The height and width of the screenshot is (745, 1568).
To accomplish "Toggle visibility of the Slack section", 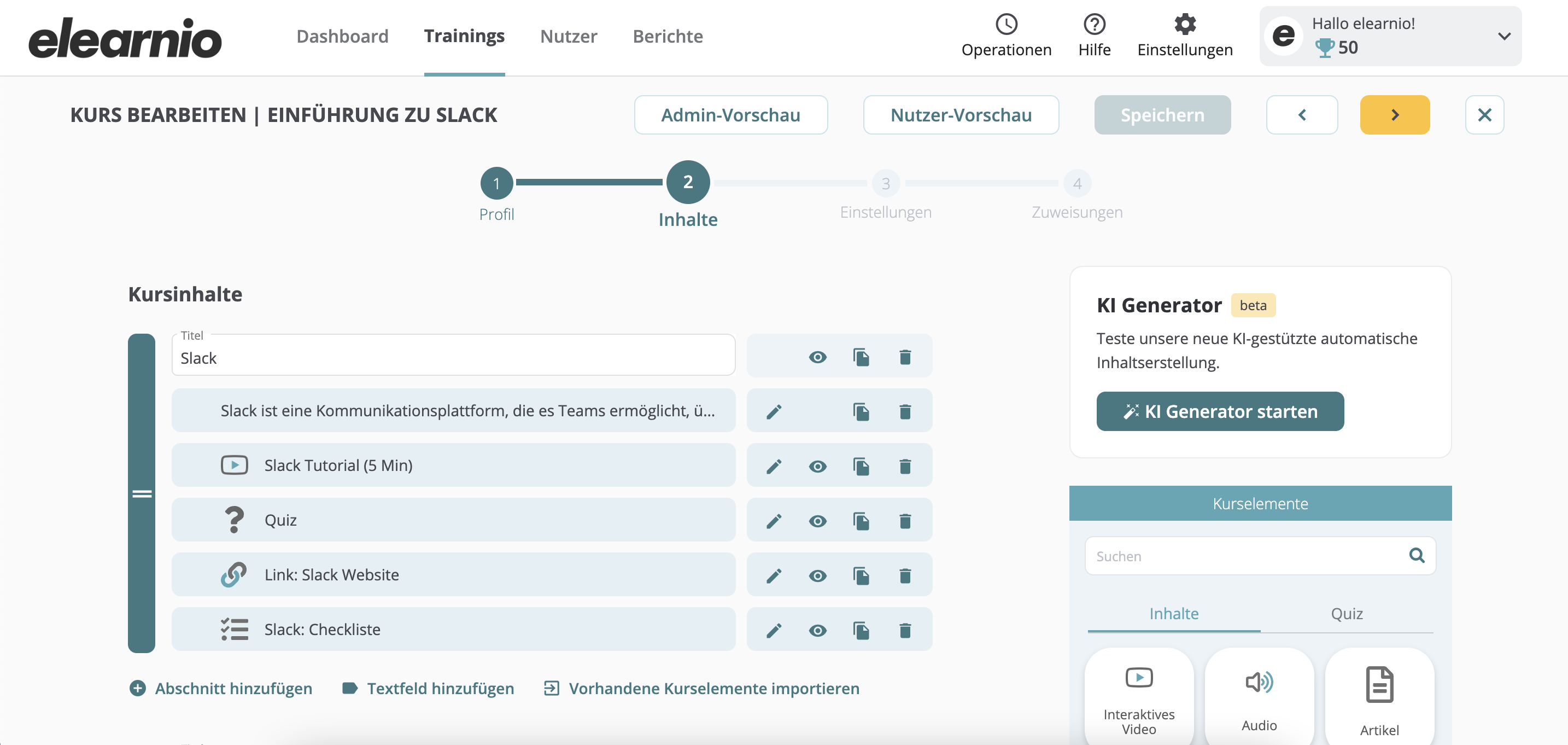I will click(817, 357).
